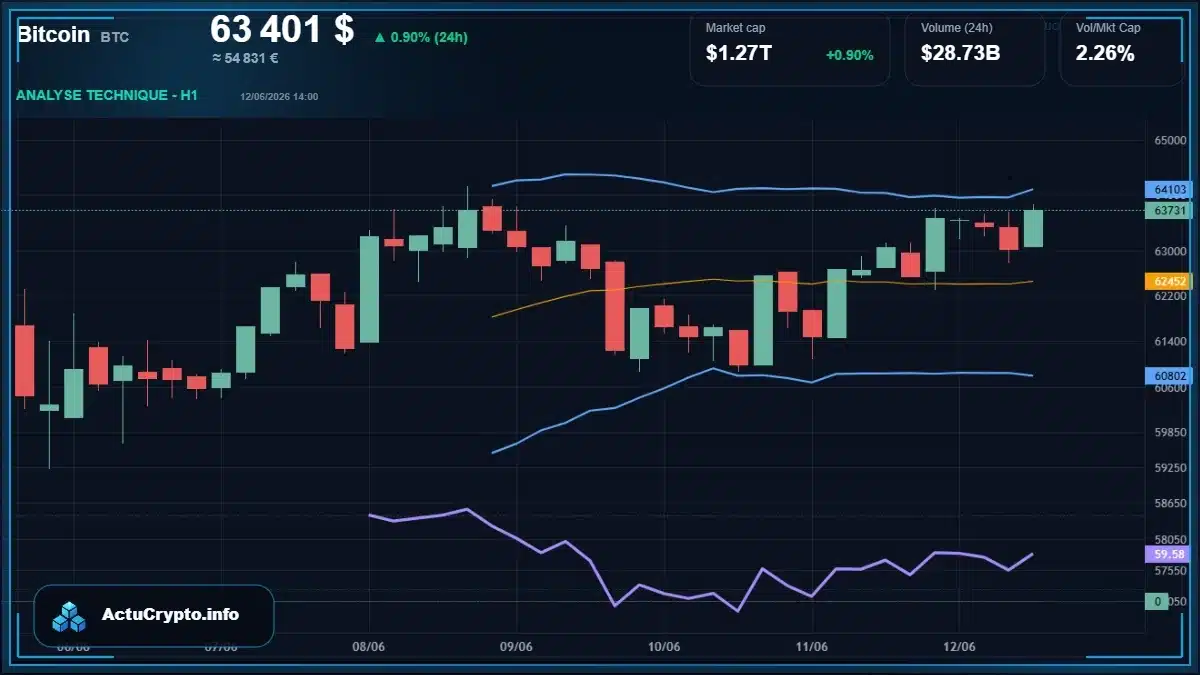Click the ActuCrypto cube logo icon
Viewport: 1200px width, 675px height.
pos(70,616)
